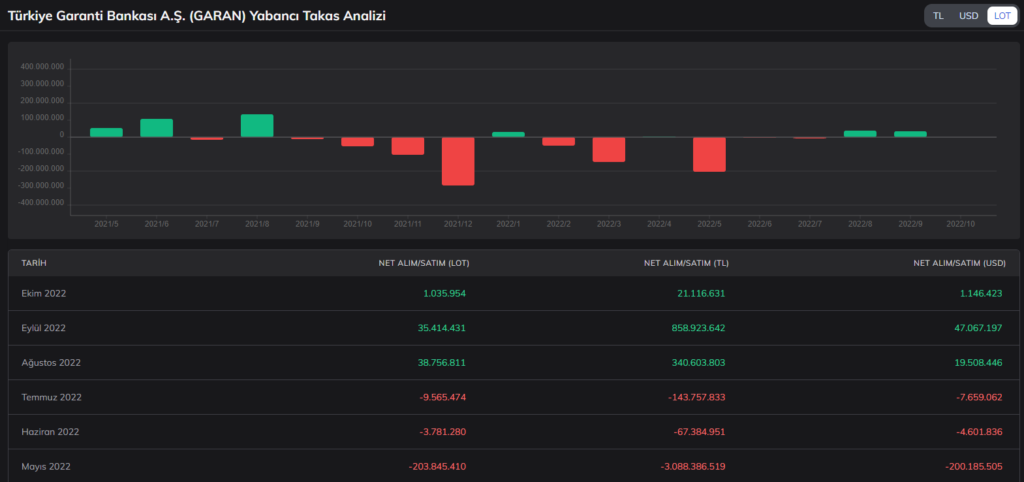1024x482 pixels.
Task: Click the NET ALIM/SATIM (LOT) header
Action: tap(424, 263)
